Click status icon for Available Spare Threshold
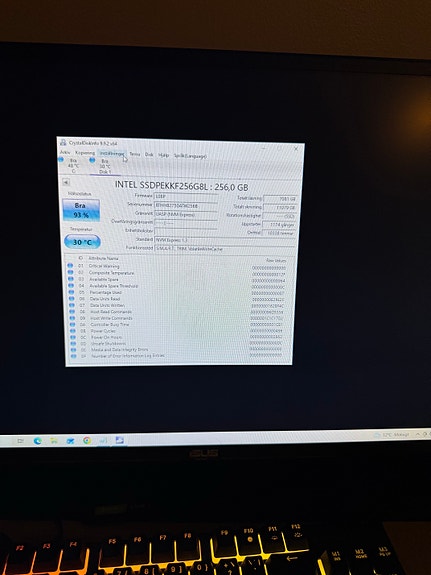The width and height of the screenshot is (431, 575). point(71,285)
